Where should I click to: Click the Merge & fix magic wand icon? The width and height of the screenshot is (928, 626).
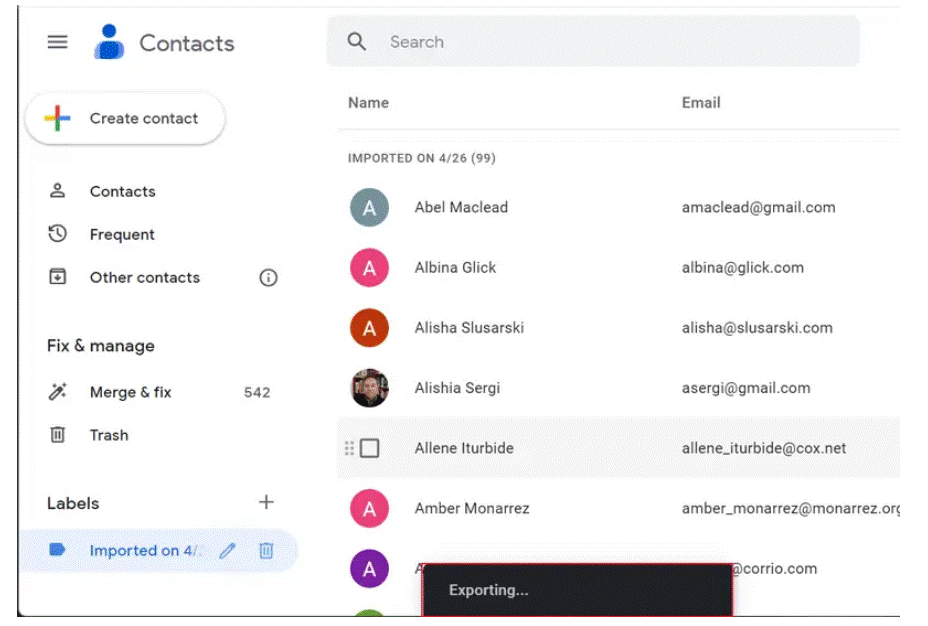[57, 392]
